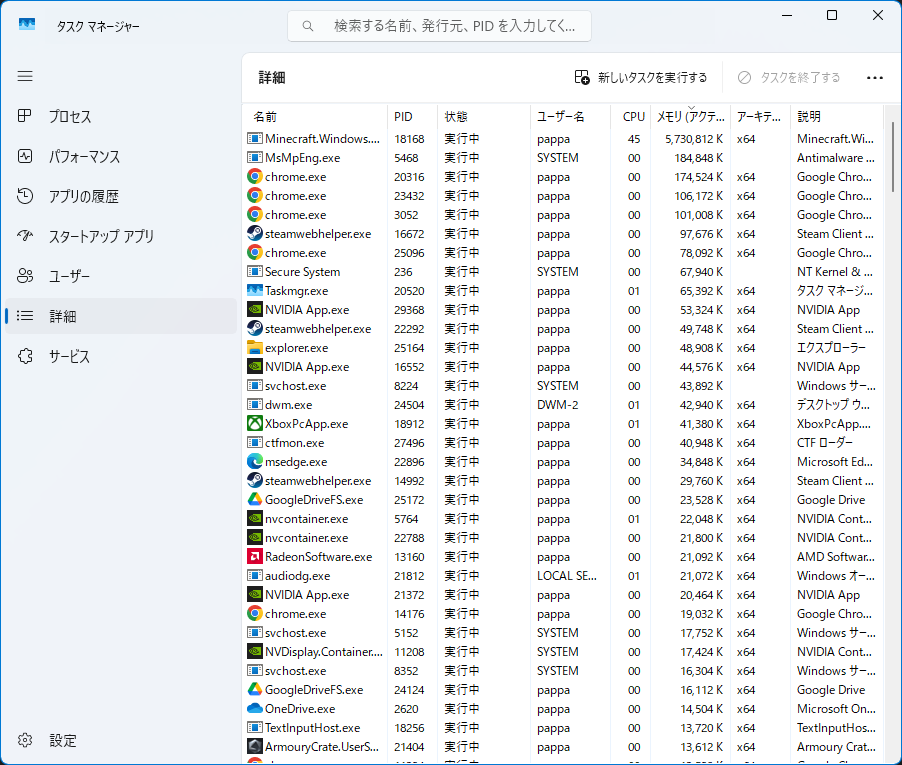This screenshot has height=765, width=902.
Task: Click the Secure System process icon
Action: [255, 271]
